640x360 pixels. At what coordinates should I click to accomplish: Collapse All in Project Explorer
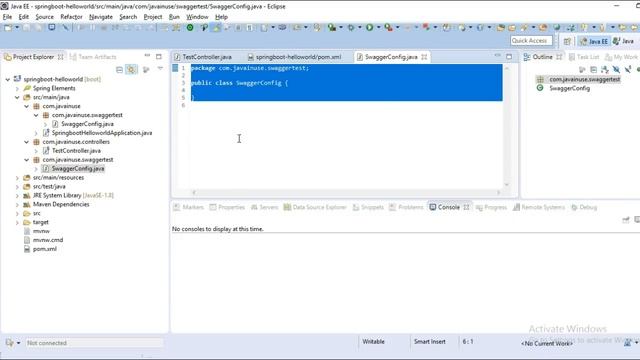pyautogui.click(x=119, y=70)
